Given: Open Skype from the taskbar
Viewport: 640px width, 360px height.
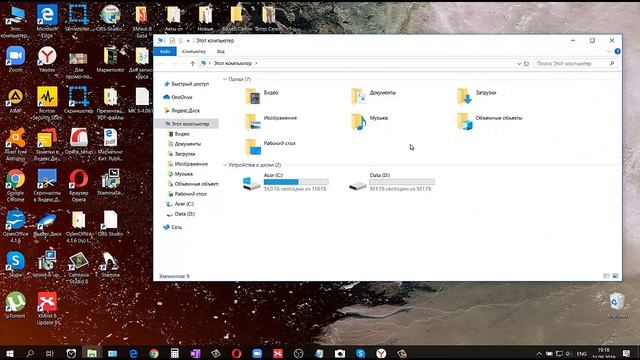Looking at the screenshot, I should point(360,353).
